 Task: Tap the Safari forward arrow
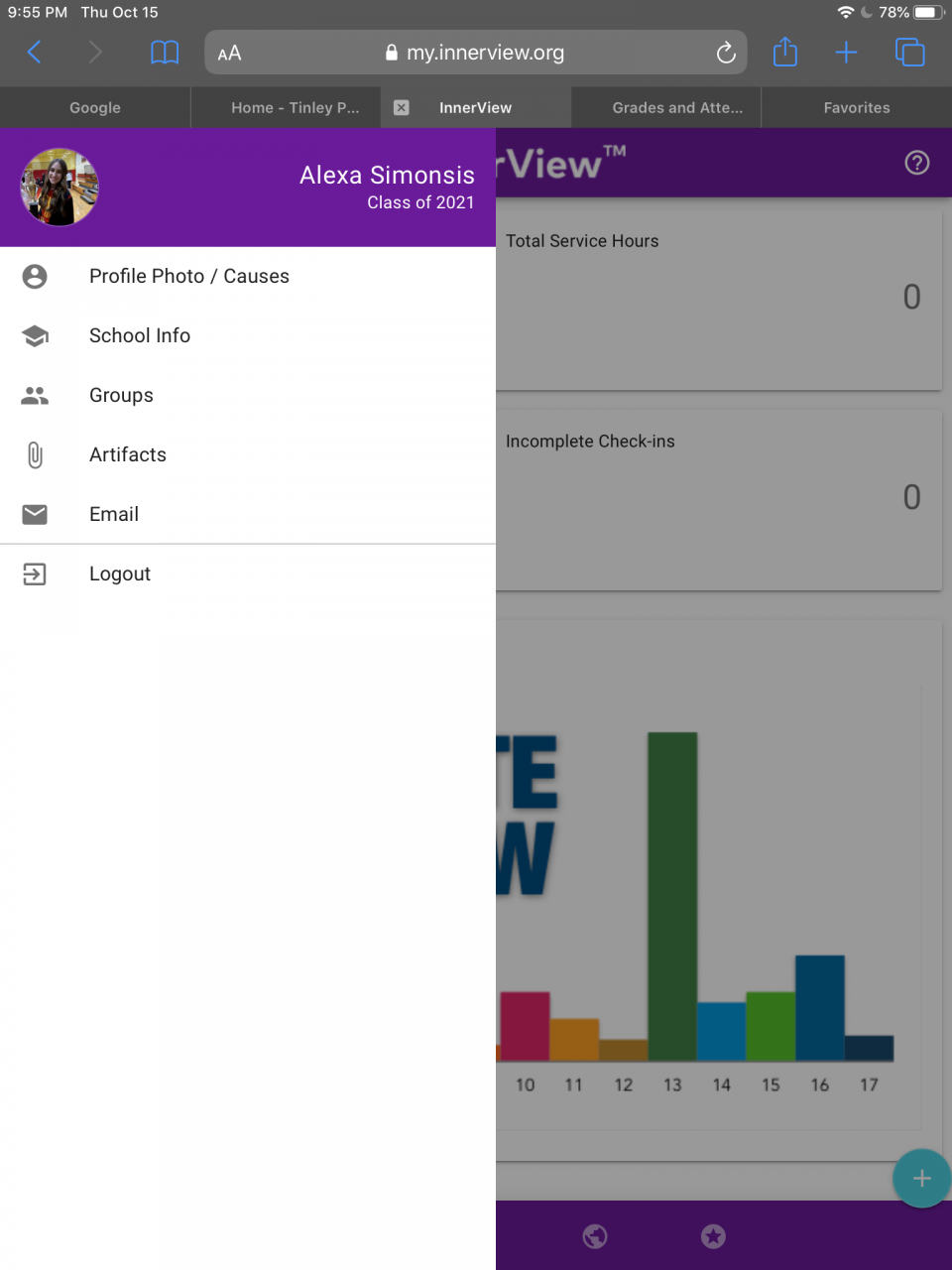pos(95,53)
